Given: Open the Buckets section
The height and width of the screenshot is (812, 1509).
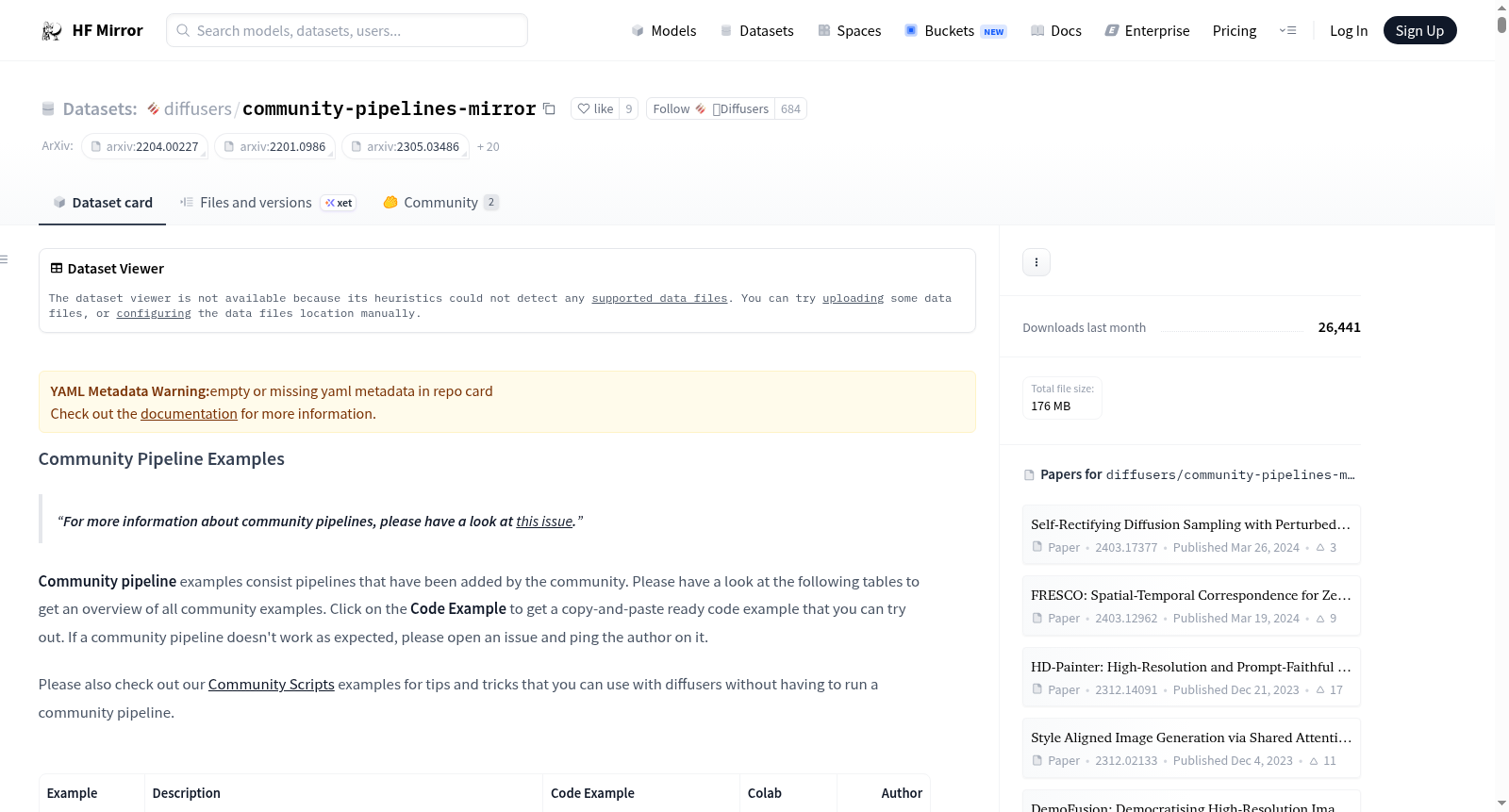Looking at the screenshot, I should [955, 31].
